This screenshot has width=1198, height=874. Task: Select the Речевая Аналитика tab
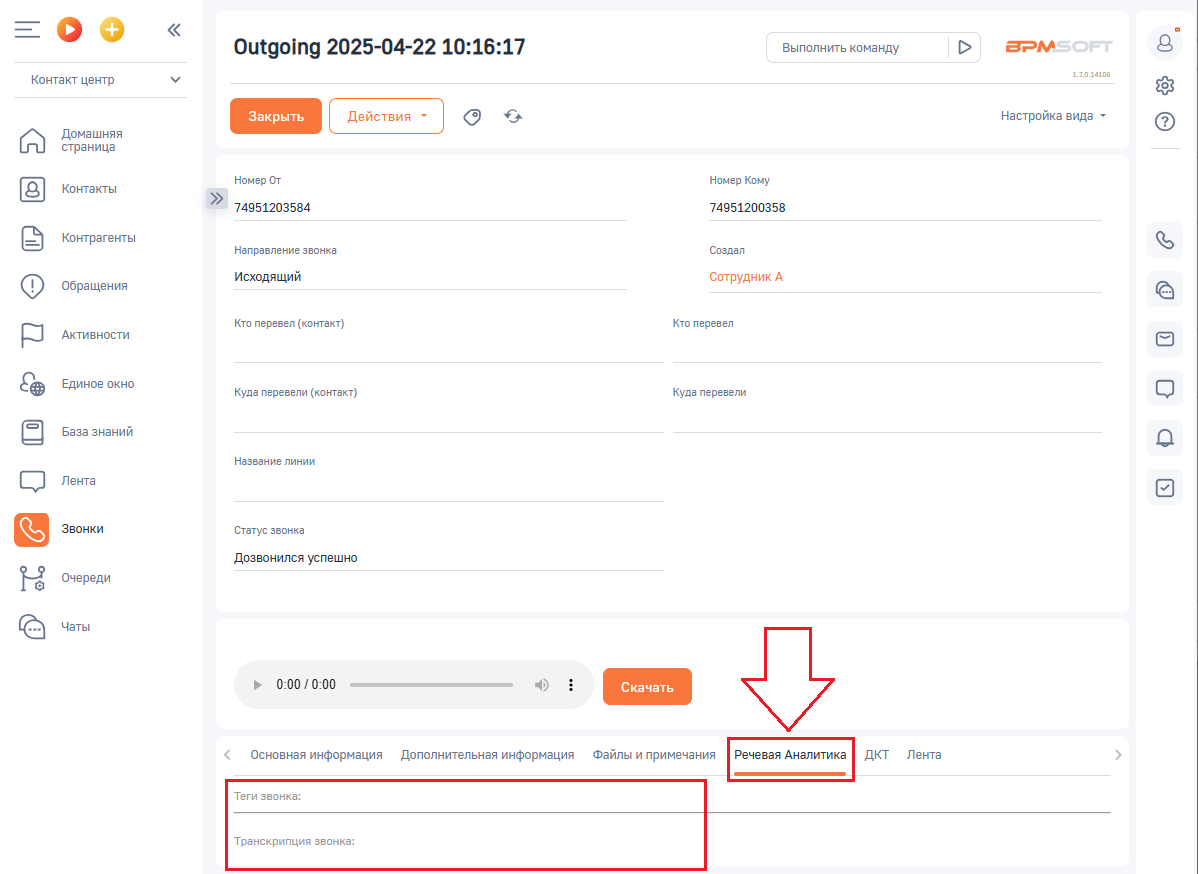tap(790, 755)
